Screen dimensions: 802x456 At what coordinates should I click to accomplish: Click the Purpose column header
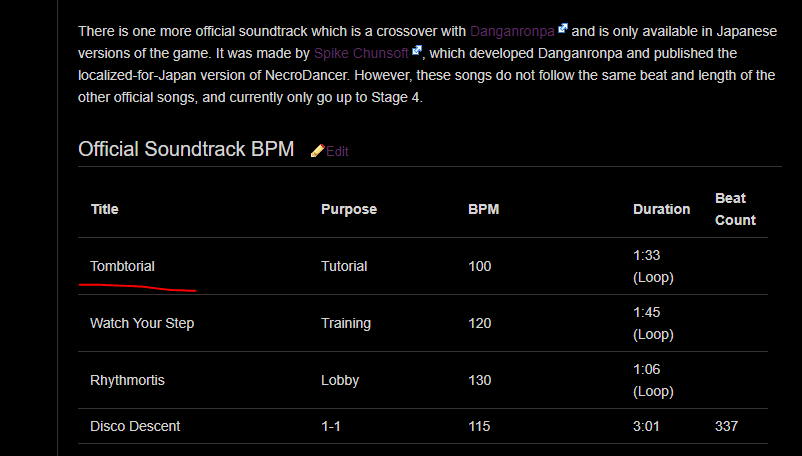click(x=349, y=209)
